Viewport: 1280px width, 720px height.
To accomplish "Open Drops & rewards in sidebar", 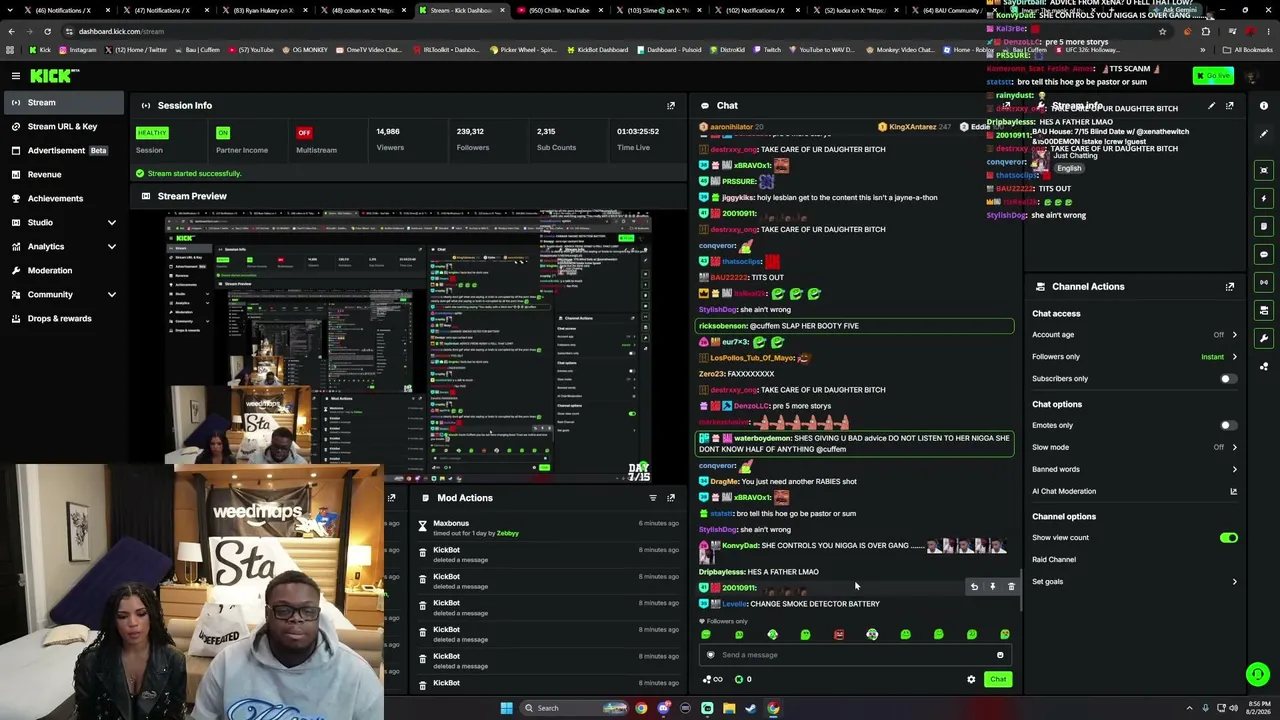I will (64, 318).
